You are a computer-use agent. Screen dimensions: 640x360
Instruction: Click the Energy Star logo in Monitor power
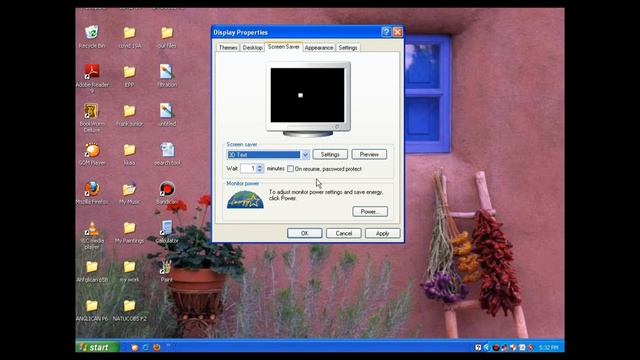coord(245,200)
